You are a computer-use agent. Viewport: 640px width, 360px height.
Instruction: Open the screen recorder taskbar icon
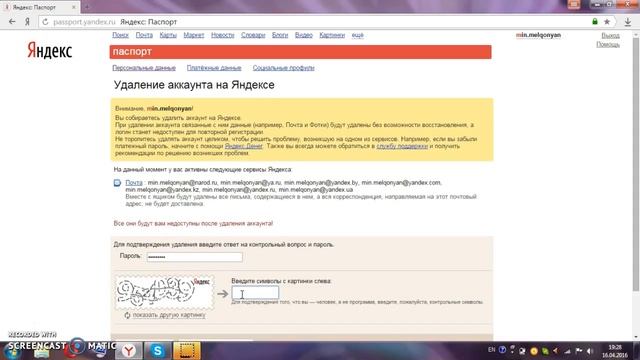187,351
